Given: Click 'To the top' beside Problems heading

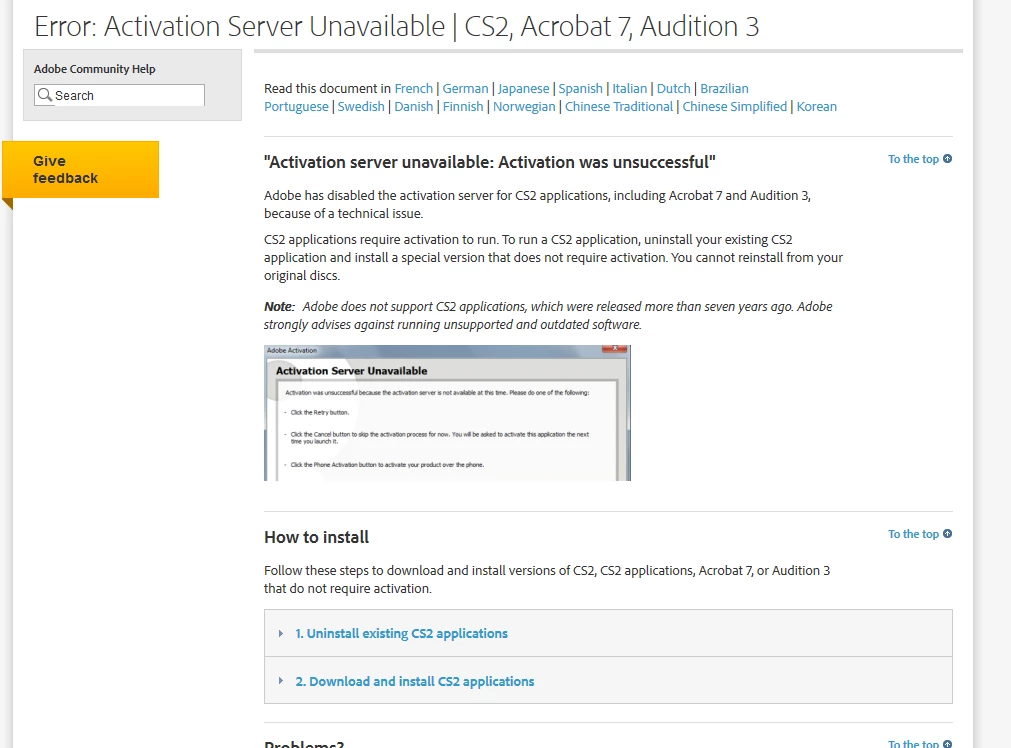Looking at the screenshot, I should 913,743.
